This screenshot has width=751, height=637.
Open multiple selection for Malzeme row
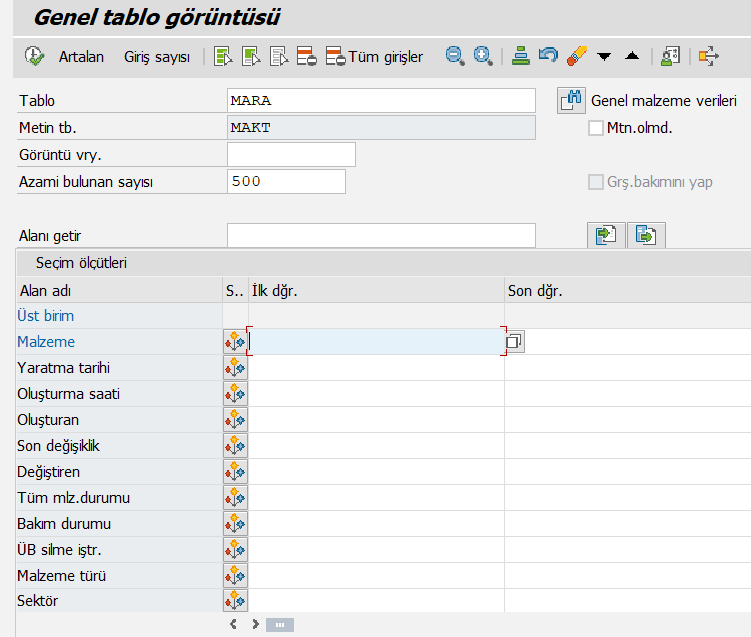coord(514,342)
